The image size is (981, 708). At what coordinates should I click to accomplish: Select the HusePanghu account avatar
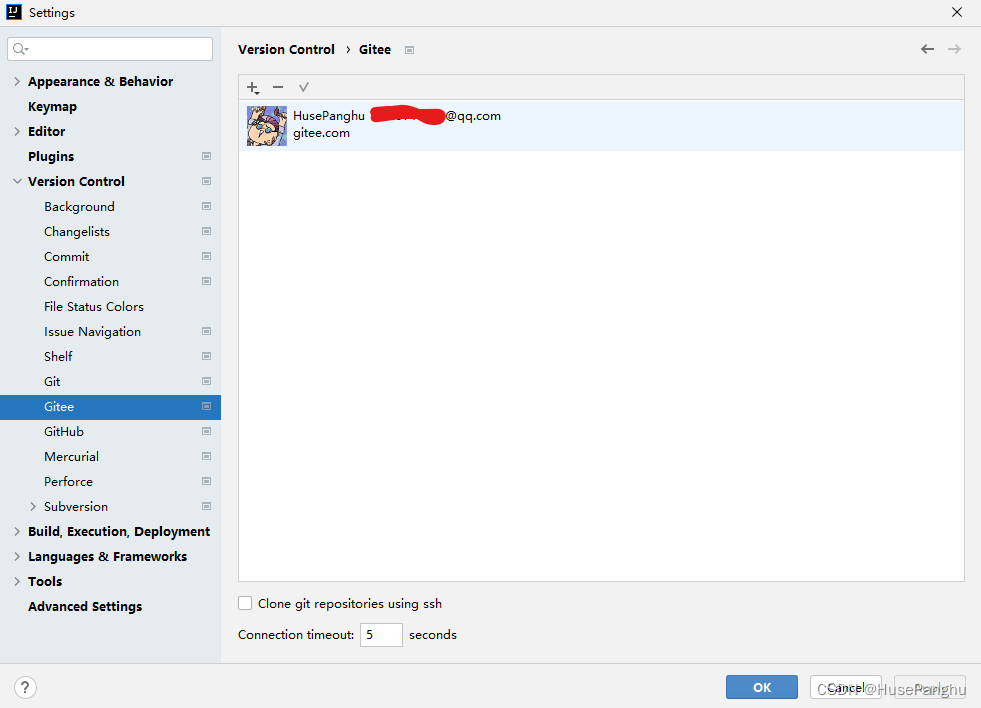coord(267,126)
